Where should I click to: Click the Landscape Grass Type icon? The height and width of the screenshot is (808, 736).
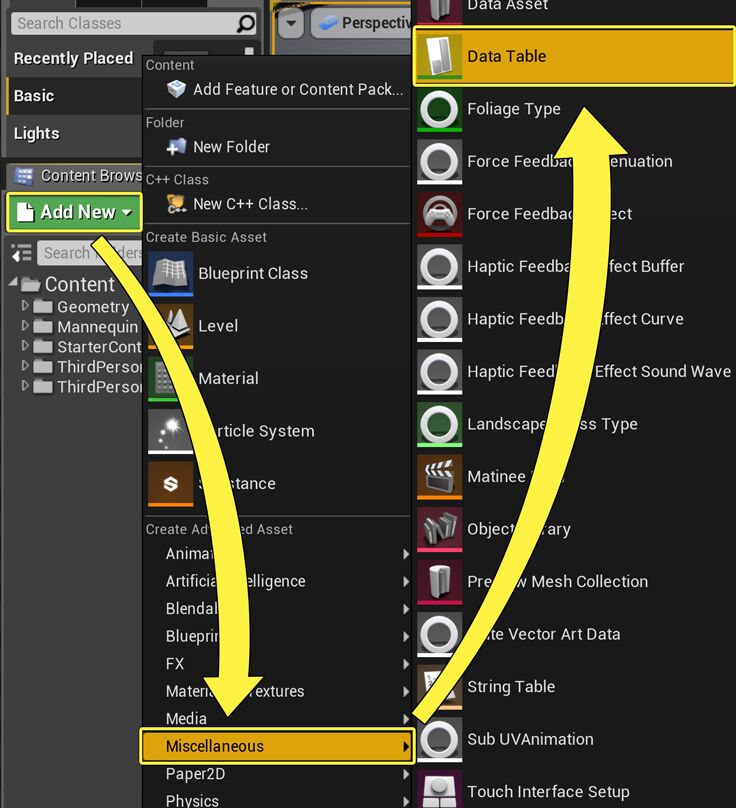coord(439,425)
